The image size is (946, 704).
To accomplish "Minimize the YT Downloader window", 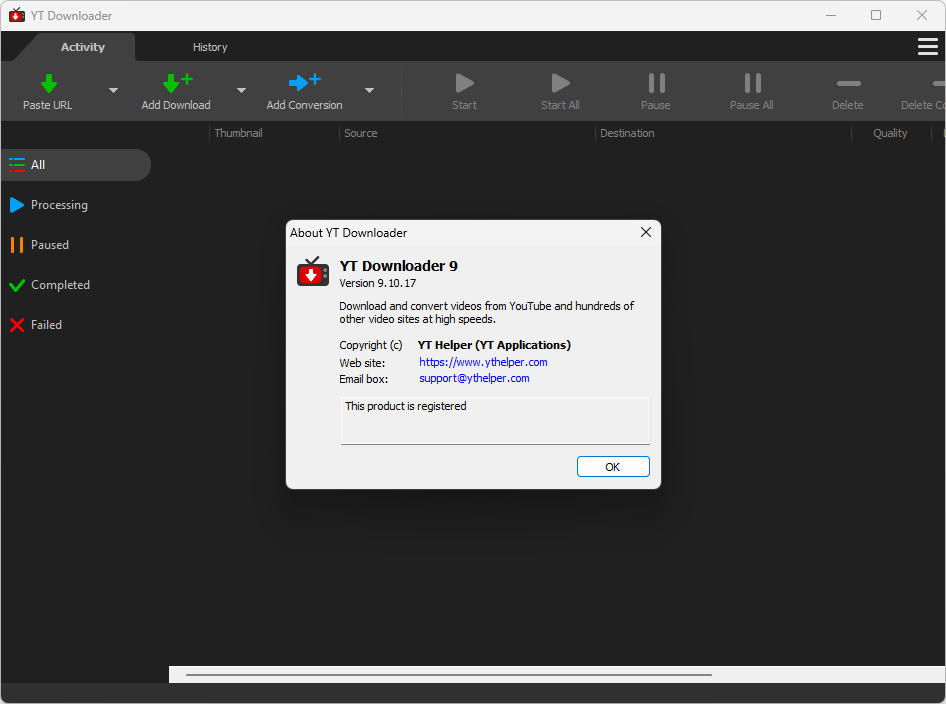I will click(831, 15).
